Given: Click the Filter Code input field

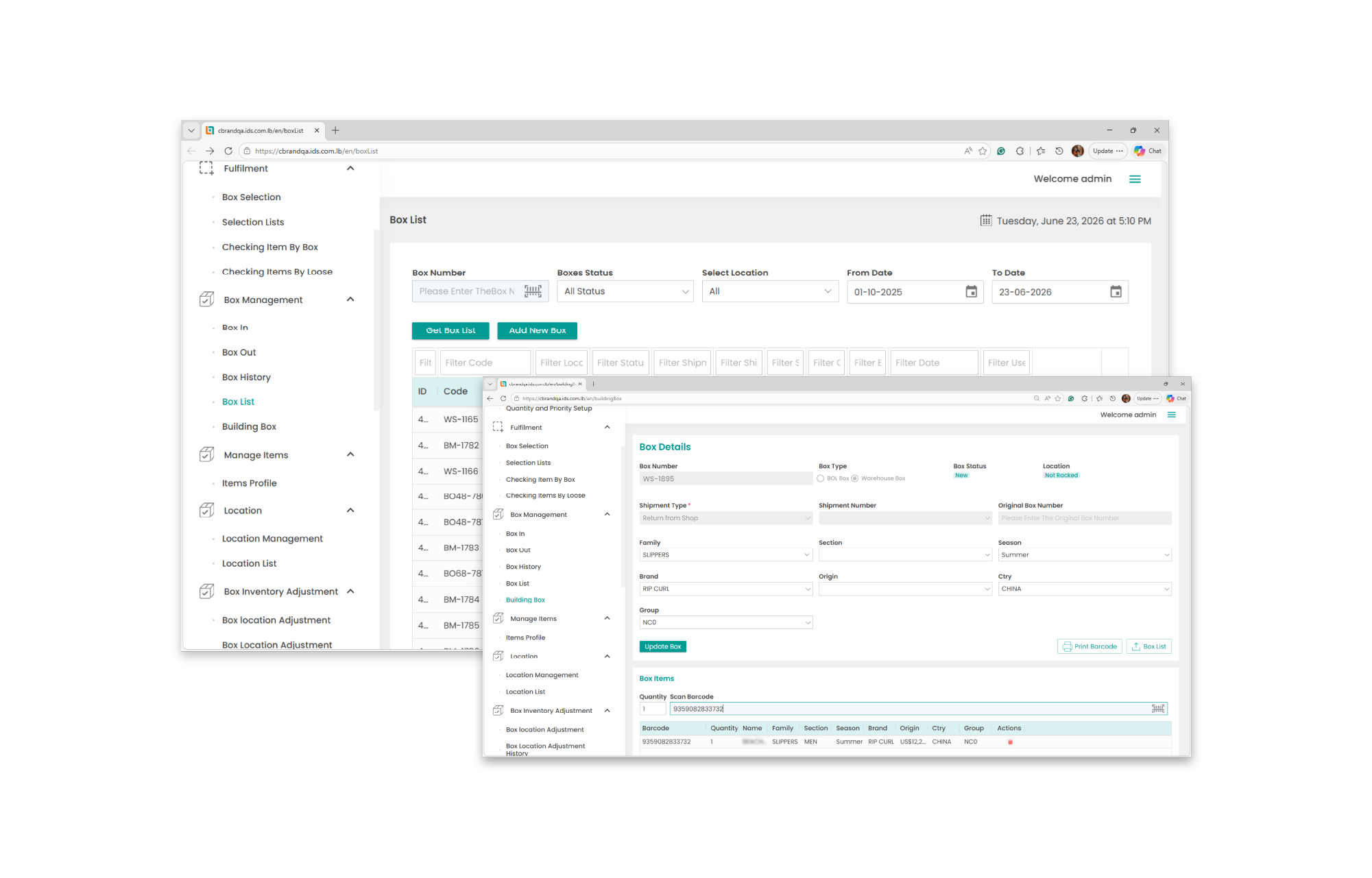Looking at the screenshot, I should click(x=485, y=363).
